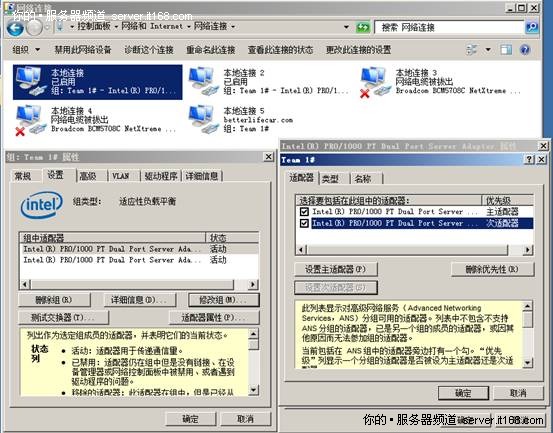Image resolution: width=553 pixels, height=433 pixels.
Task: Click left scroll arrow of 组中适配器 list
Action: click(25, 284)
